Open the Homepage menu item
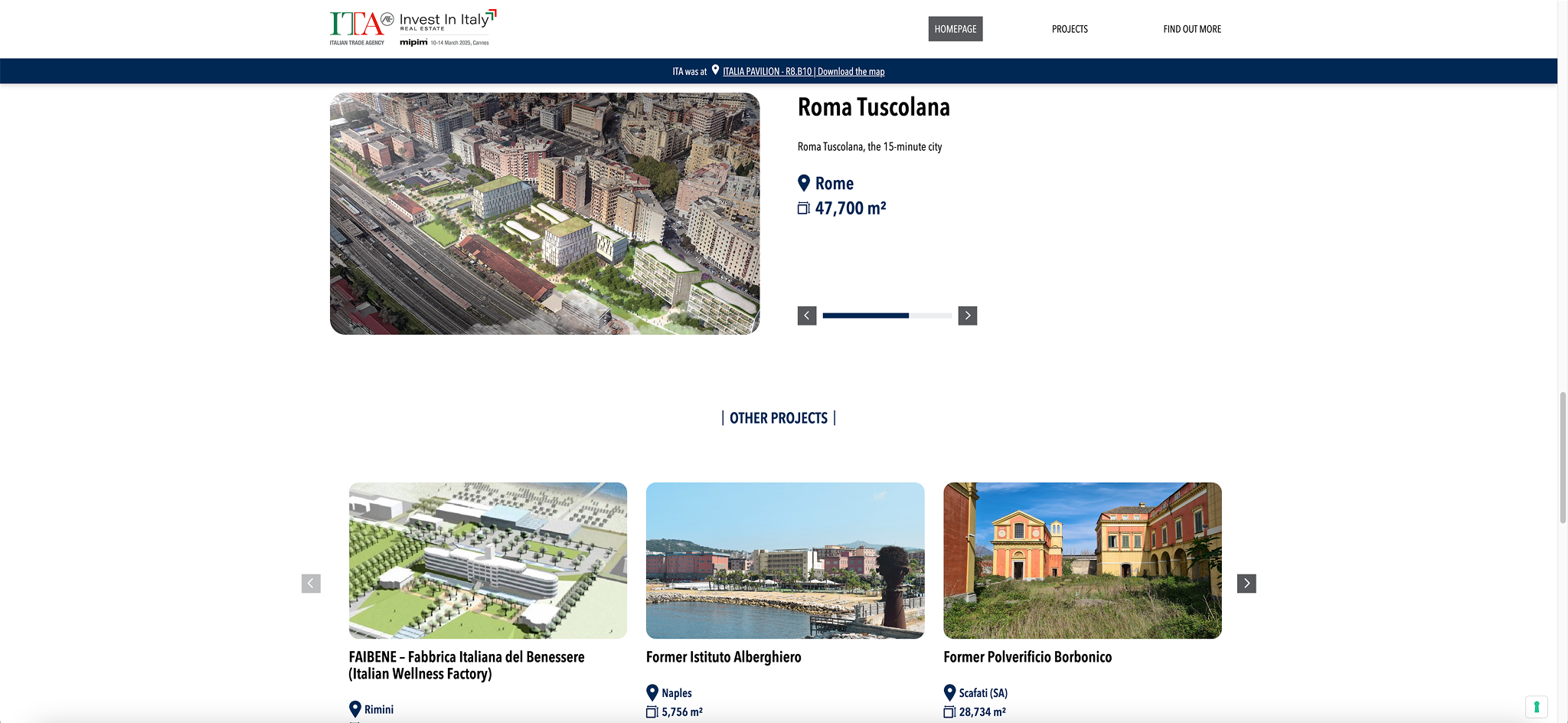 click(955, 29)
